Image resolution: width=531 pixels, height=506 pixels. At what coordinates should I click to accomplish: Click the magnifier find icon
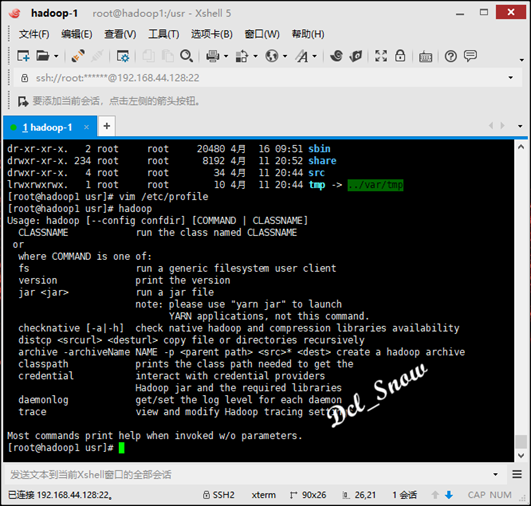186,56
